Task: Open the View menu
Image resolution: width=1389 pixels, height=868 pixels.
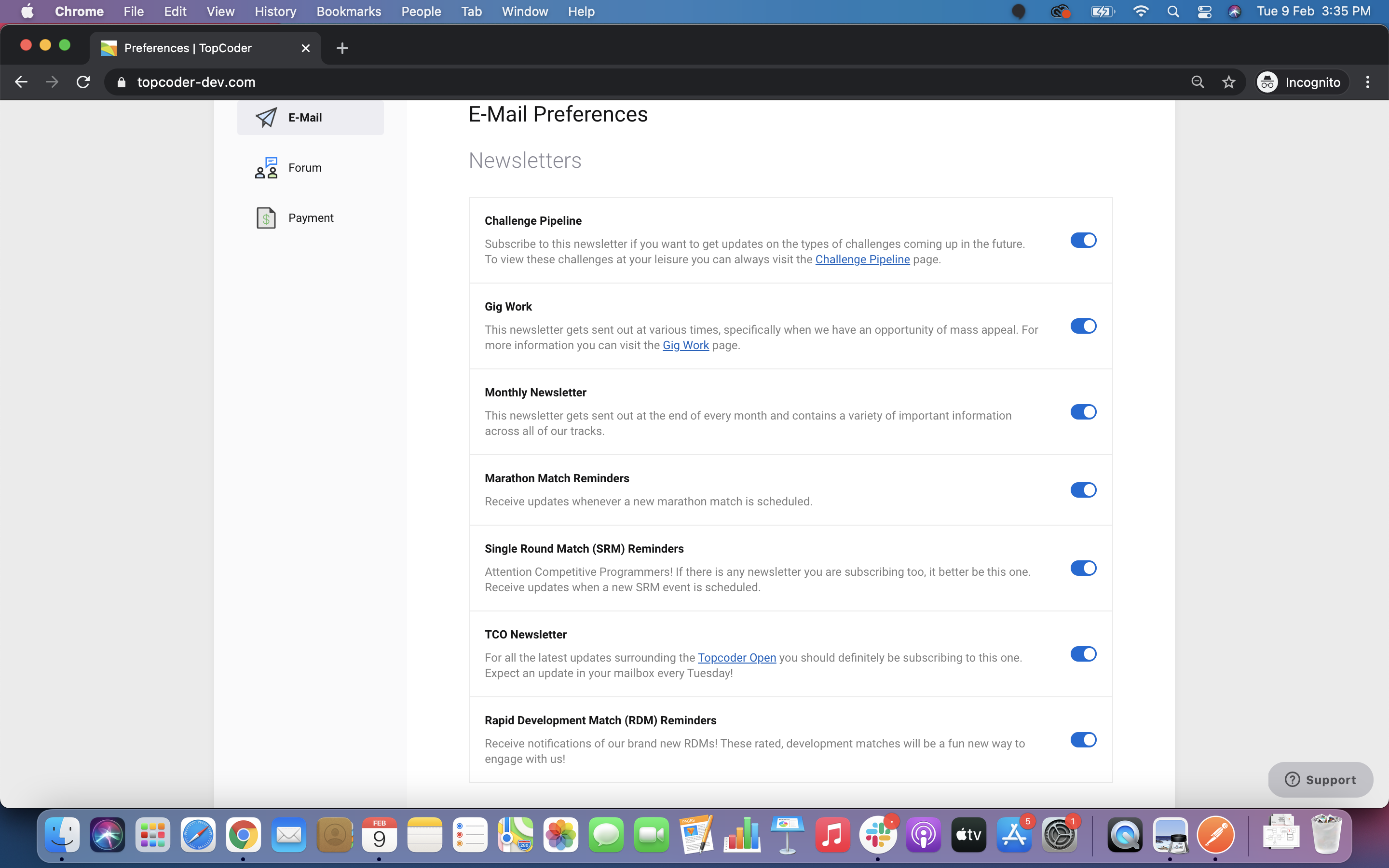Action: (x=220, y=12)
